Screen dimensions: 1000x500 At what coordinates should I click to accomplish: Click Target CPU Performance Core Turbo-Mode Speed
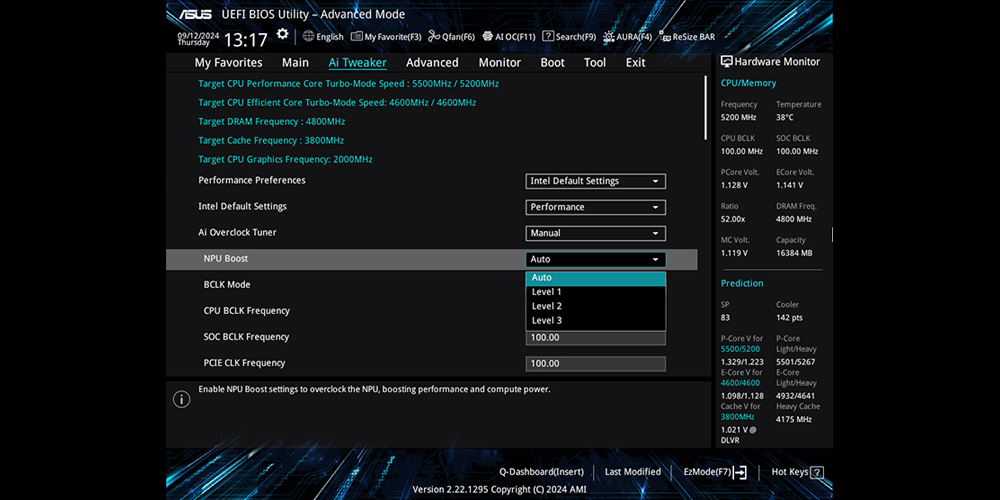click(349, 84)
